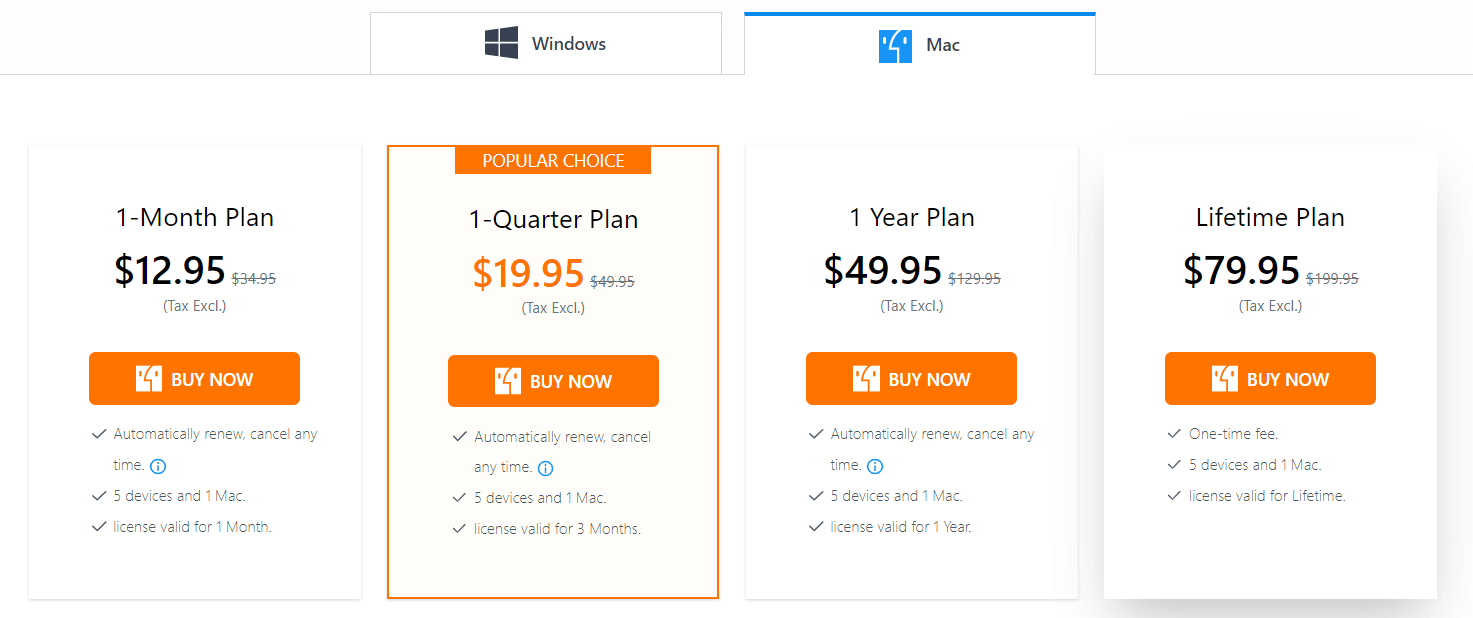Viewport: 1473px width, 618px height.
Task: Purchase the 1 Year Plan
Action: click(911, 379)
